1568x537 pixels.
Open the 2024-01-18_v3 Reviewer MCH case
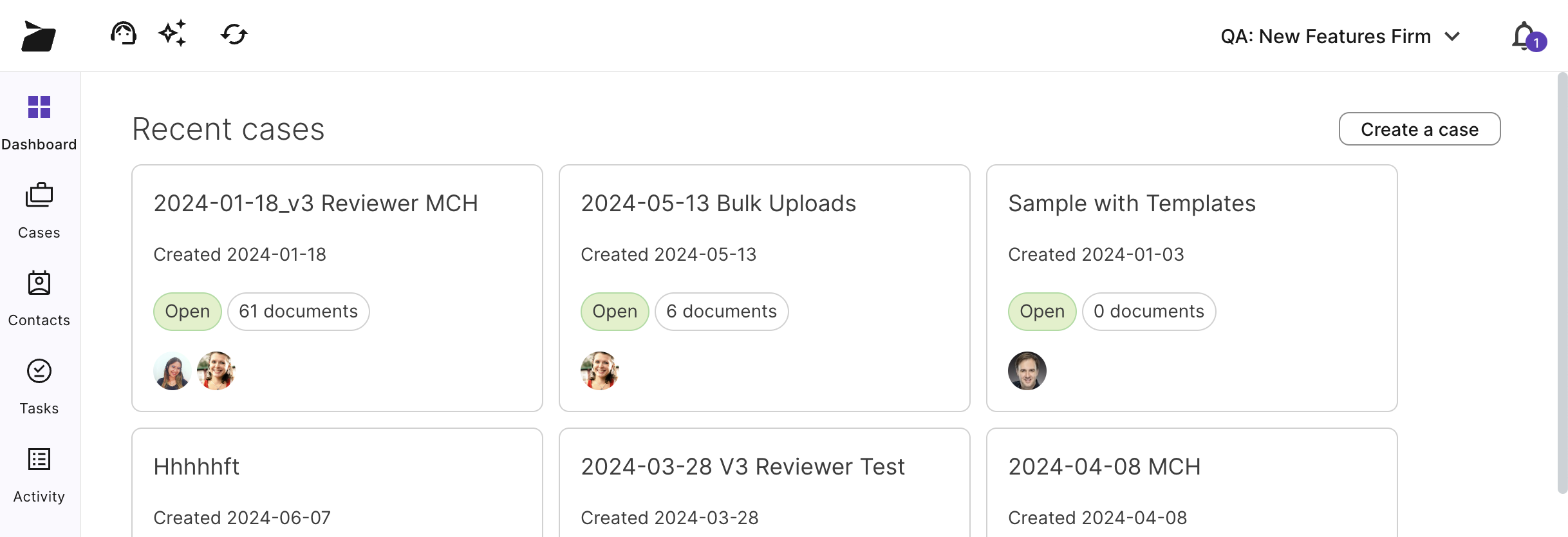pyautogui.click(x=315, y=203)
